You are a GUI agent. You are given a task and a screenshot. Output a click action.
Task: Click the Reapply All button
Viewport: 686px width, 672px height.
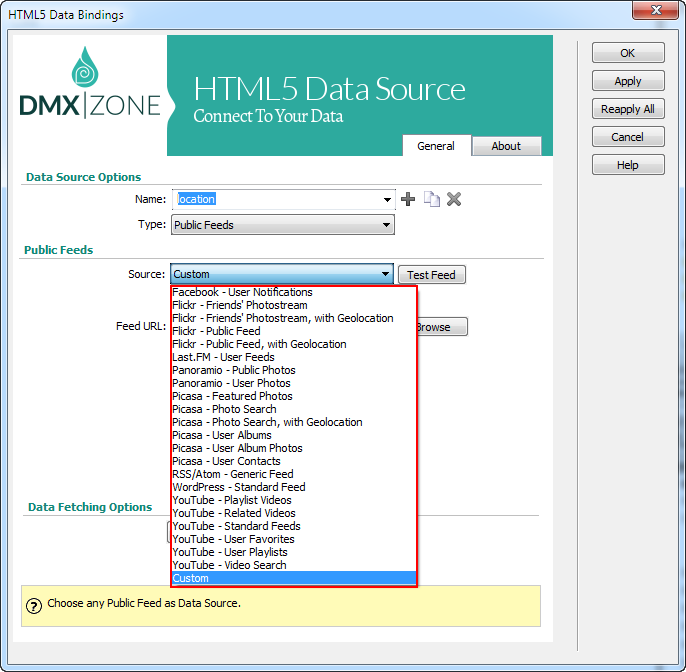[628, 109]
